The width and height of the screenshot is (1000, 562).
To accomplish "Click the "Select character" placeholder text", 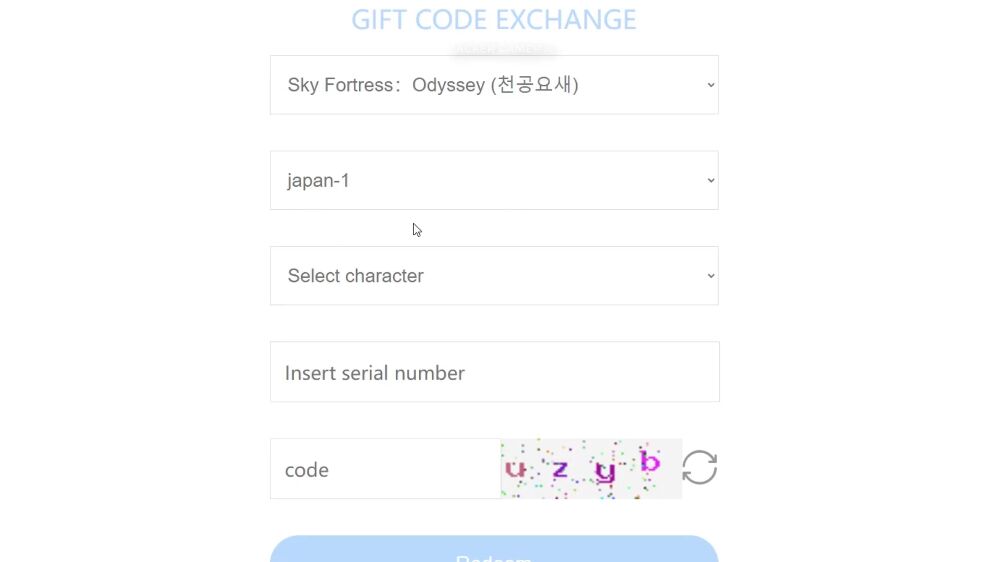I will coord(355,276).
